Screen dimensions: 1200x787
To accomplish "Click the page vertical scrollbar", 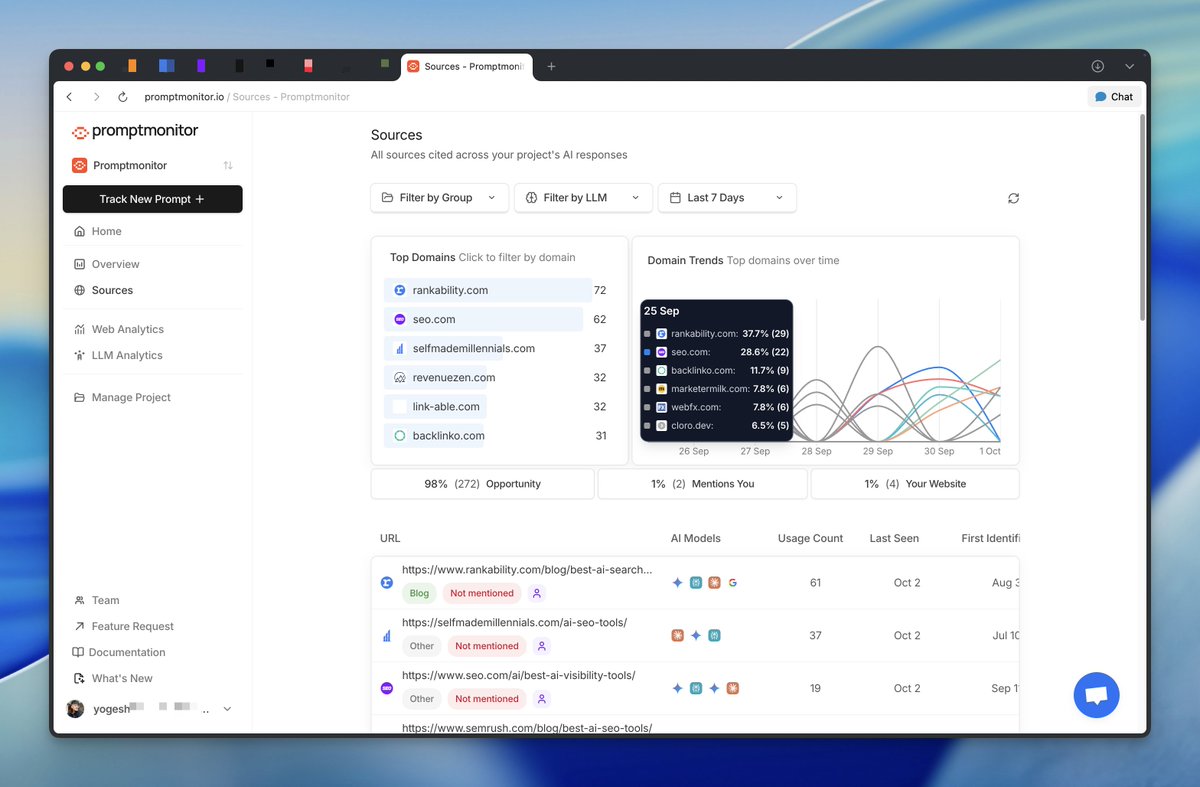I will click(1143, 216).
